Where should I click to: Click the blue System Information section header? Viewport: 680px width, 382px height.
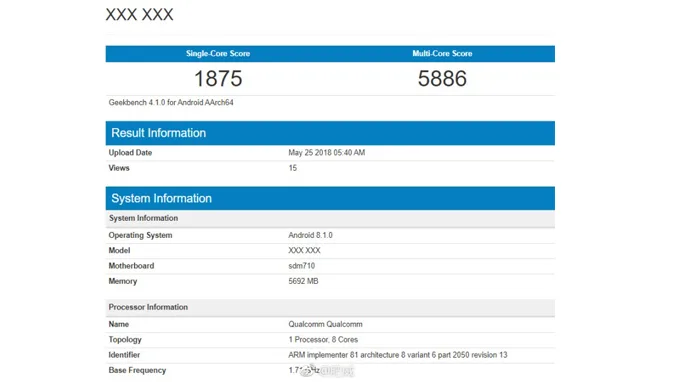(x=330, y=198)
